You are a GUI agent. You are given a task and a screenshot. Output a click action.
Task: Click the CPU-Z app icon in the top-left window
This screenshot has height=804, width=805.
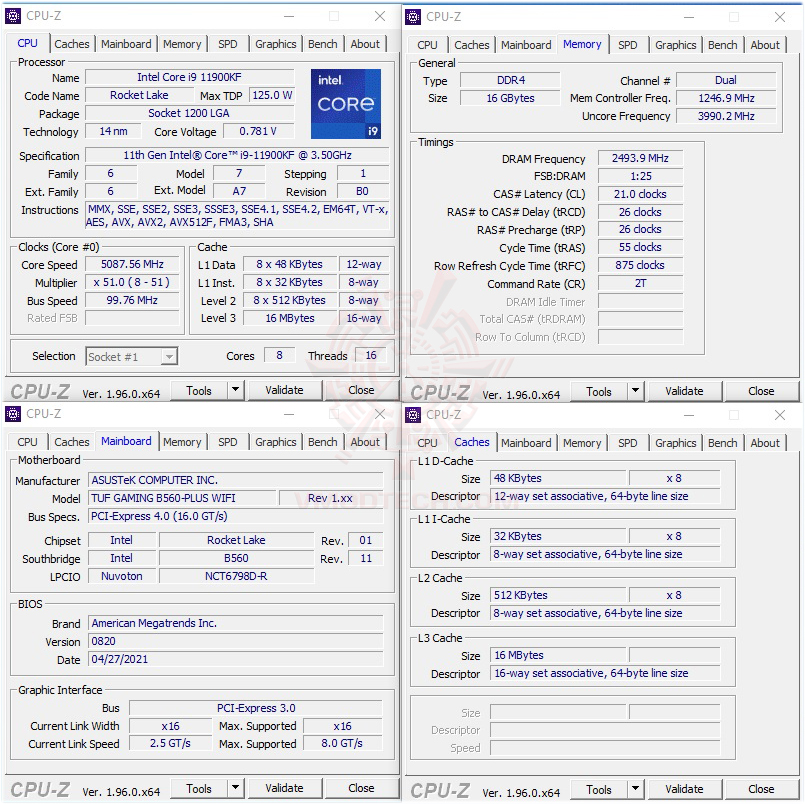pyautogui.click(x=13, y=16)
